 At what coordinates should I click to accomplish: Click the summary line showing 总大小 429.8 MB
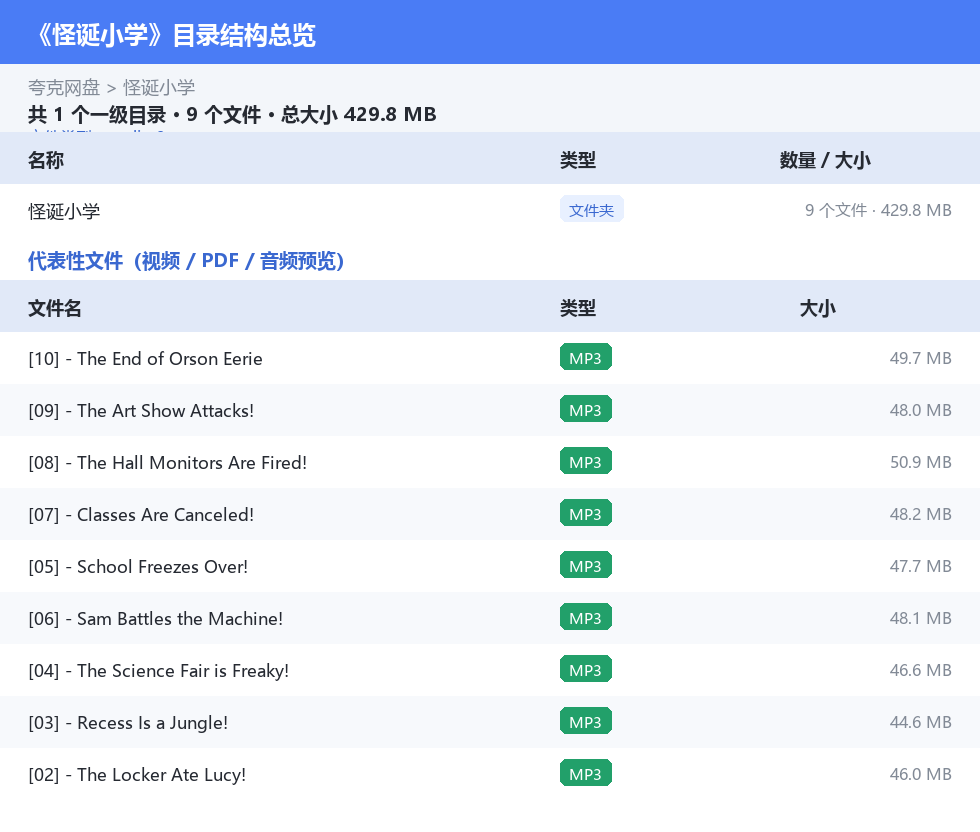(232, 114)
